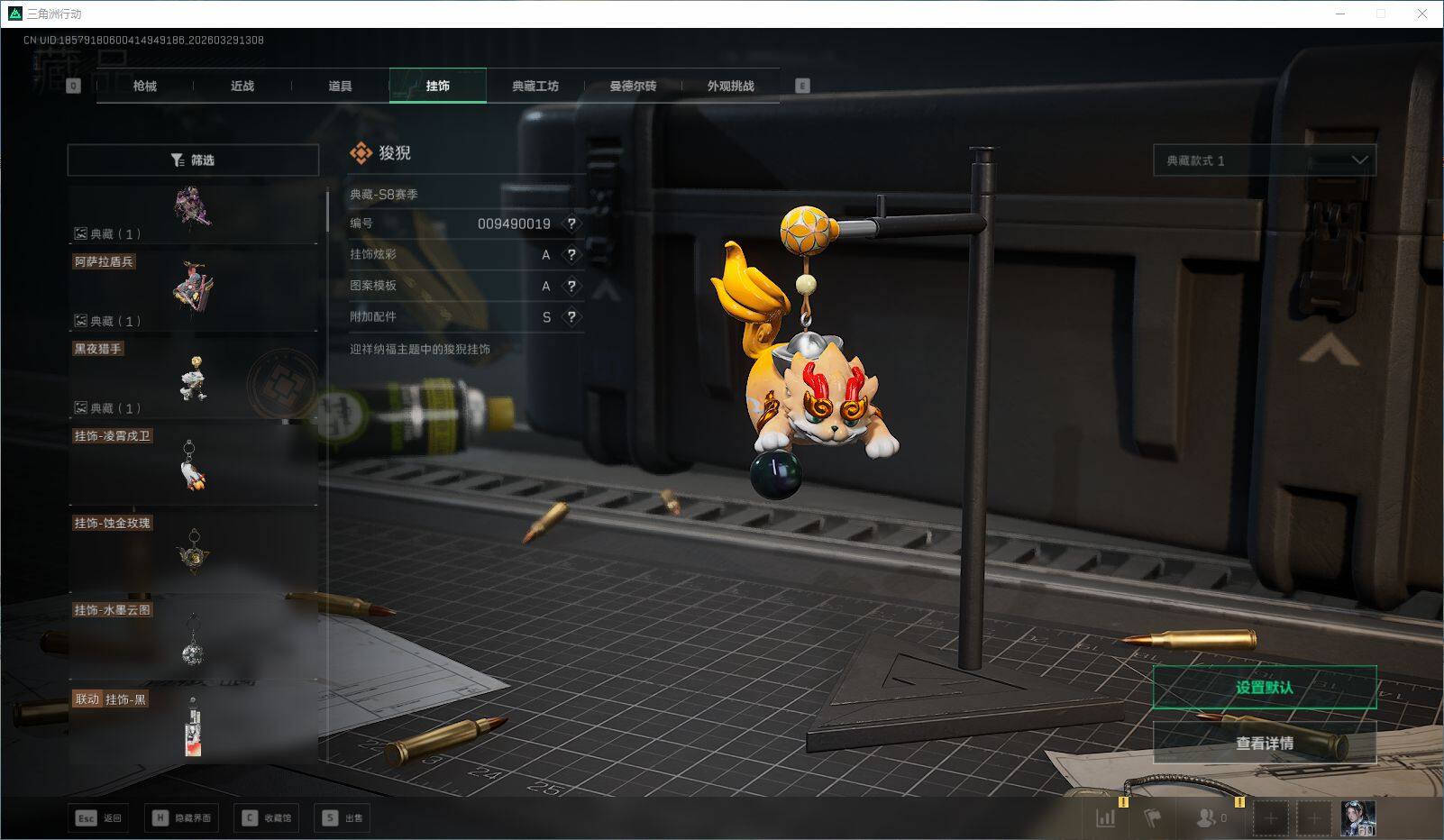
Task: Go to the 曼德尔砖 tab
Action: tap(633, 86)
